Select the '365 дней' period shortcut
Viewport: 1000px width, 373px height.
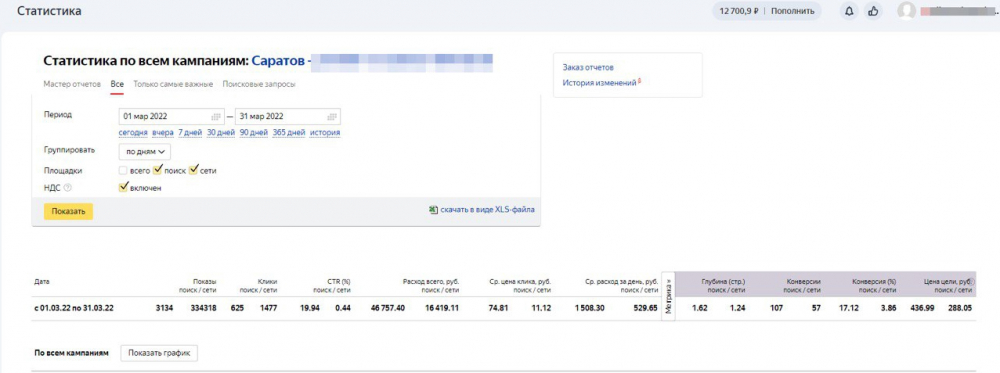point(289,133)
